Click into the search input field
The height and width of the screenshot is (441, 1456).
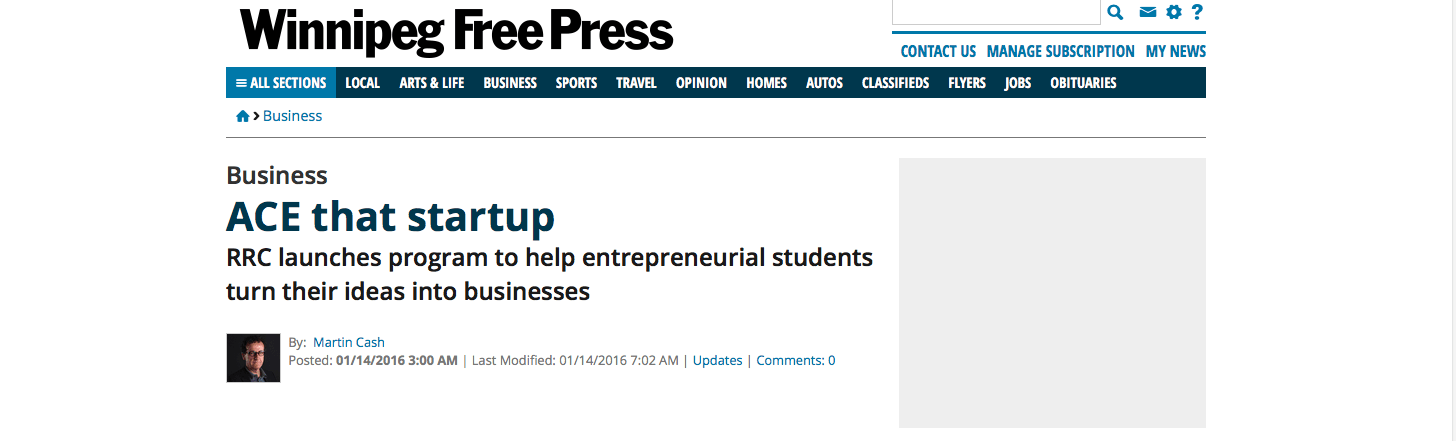(996, 12)
